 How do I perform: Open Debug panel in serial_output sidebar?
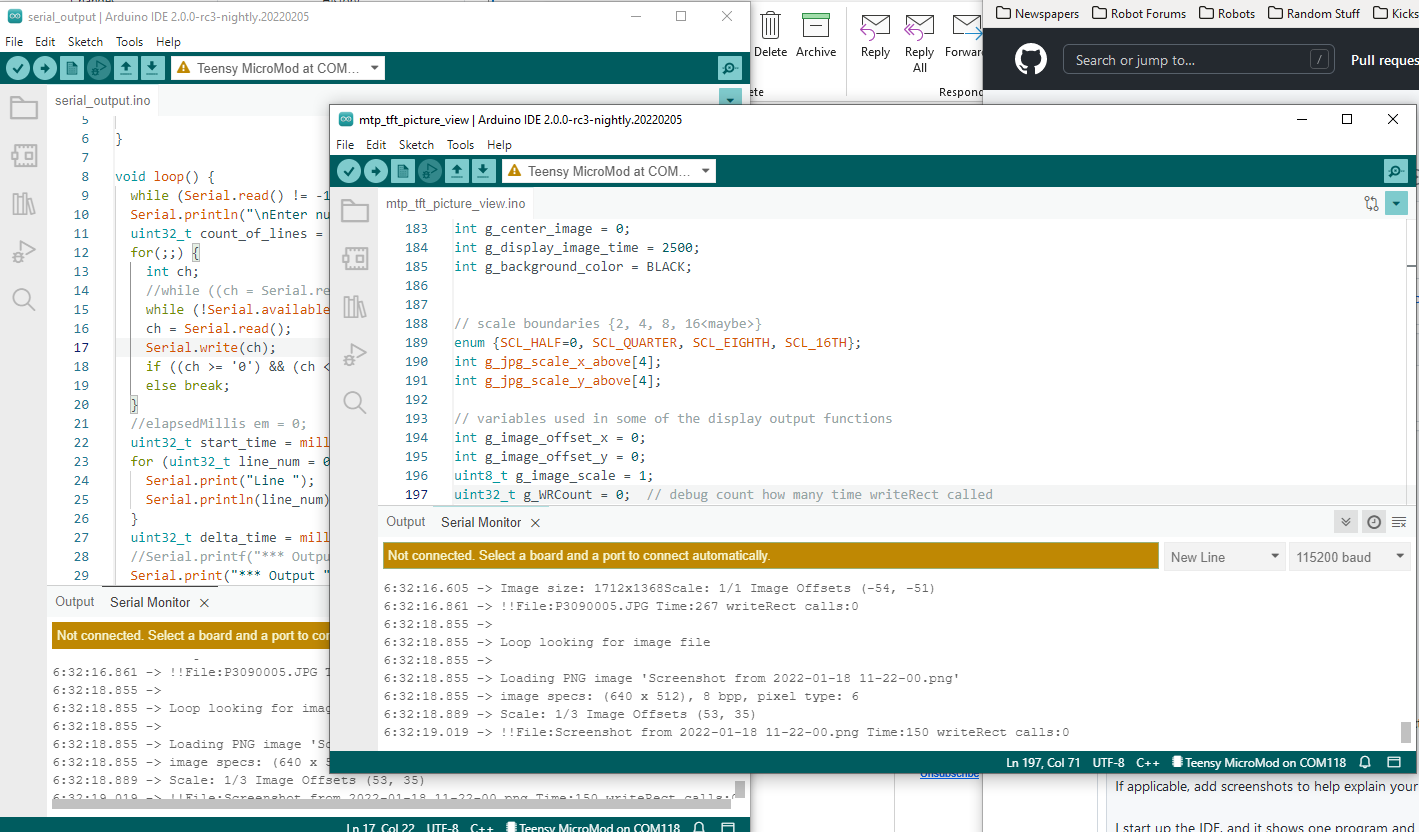[x=24, y=251]
